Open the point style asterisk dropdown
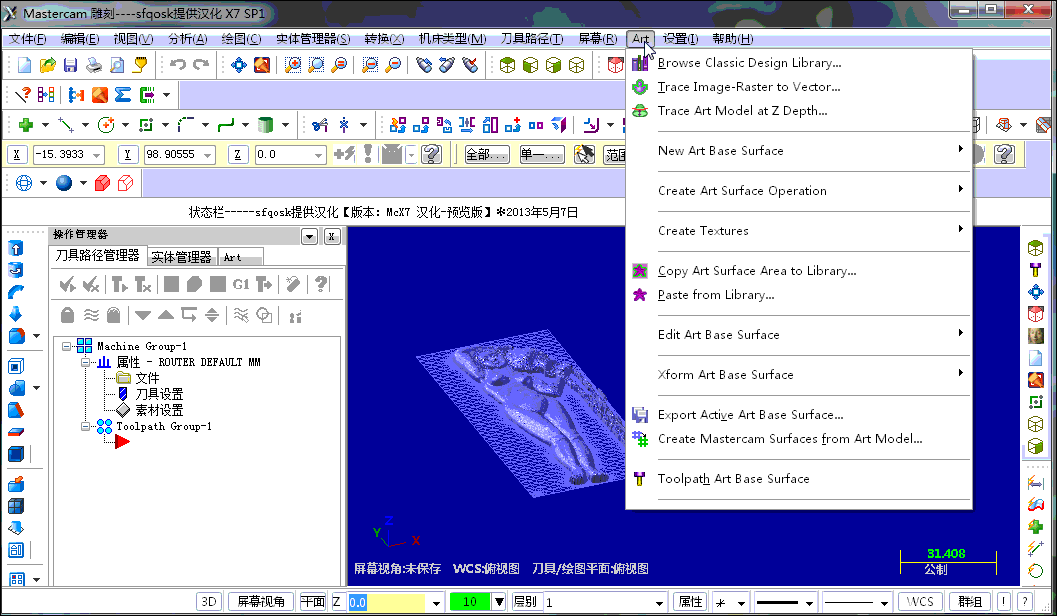The image size is (1057, 616). (x=741, y=603)
